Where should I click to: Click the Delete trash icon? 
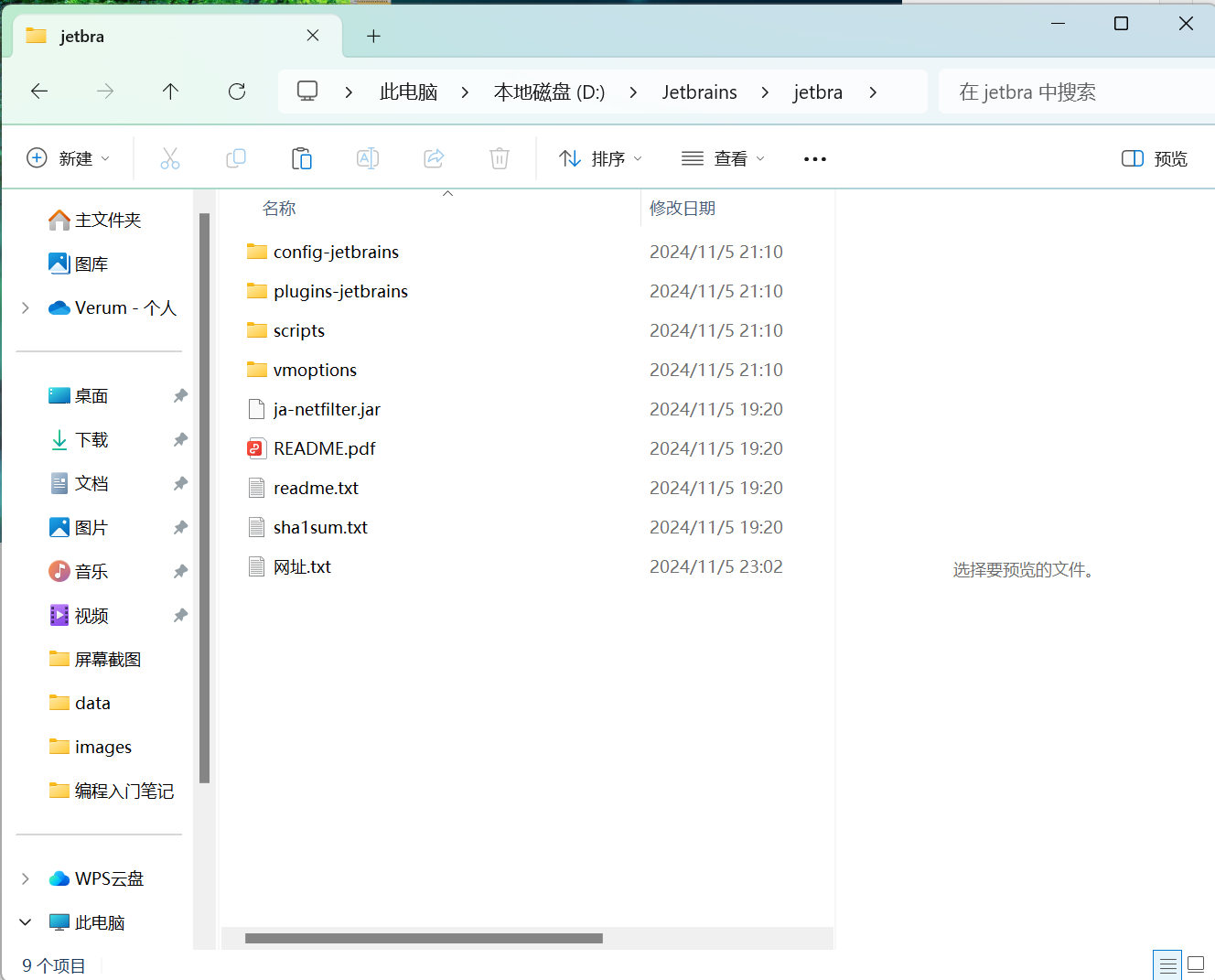pyautogui.click(x=500, y=158)
